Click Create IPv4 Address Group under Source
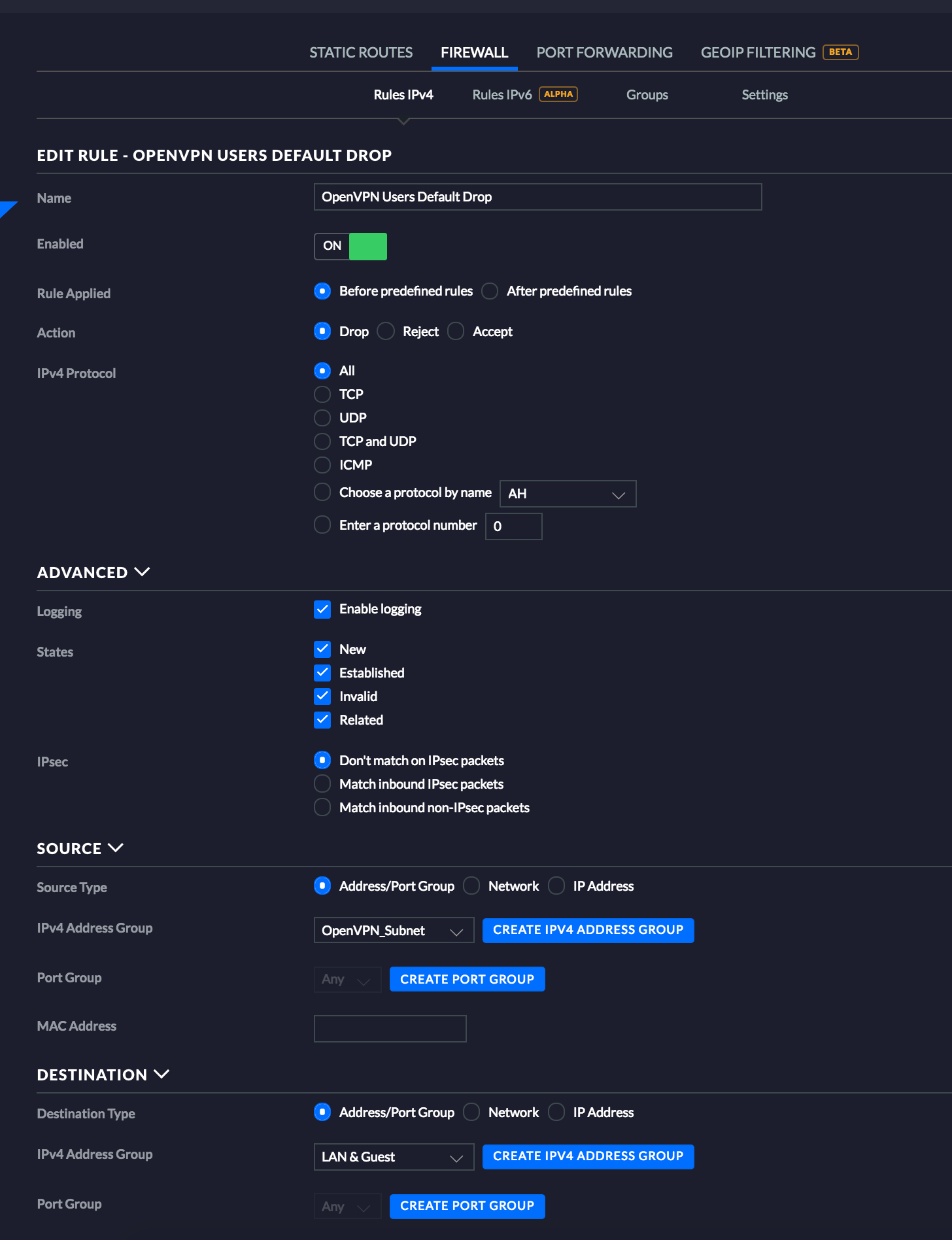 (588, 930)
